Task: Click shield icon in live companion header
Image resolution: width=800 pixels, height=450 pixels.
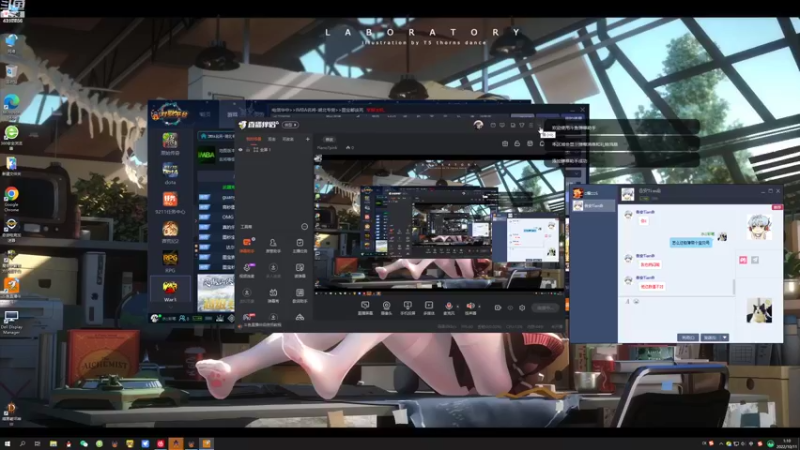Action: tap(521, 125)
